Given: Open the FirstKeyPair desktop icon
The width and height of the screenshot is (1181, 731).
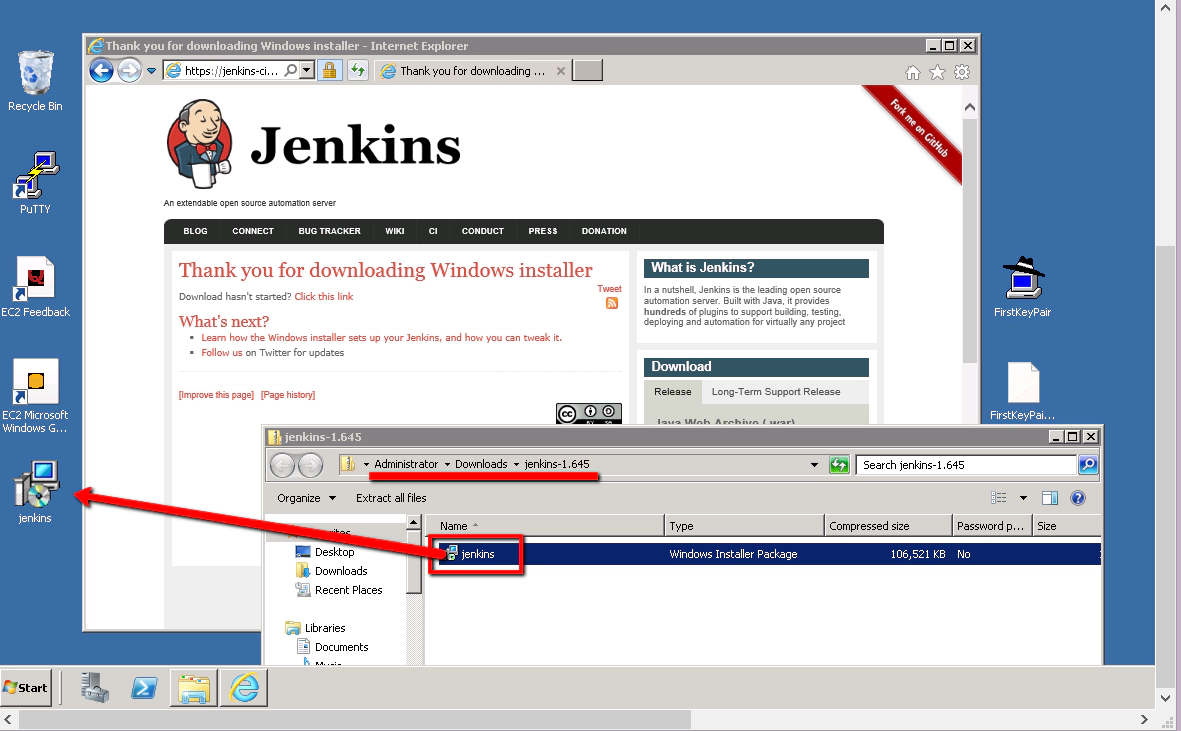Looking at the screenshot, I should click(1022, 283).
